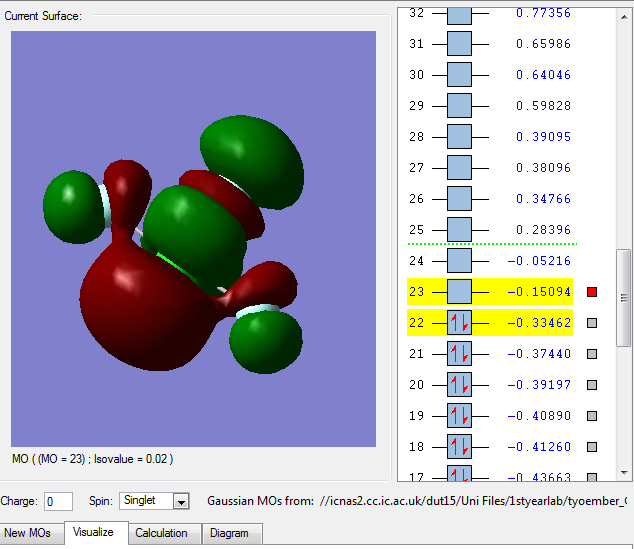Switch to the New MOs tab
The height and width of the screenshot is (549, 634).
click(28, 533)
